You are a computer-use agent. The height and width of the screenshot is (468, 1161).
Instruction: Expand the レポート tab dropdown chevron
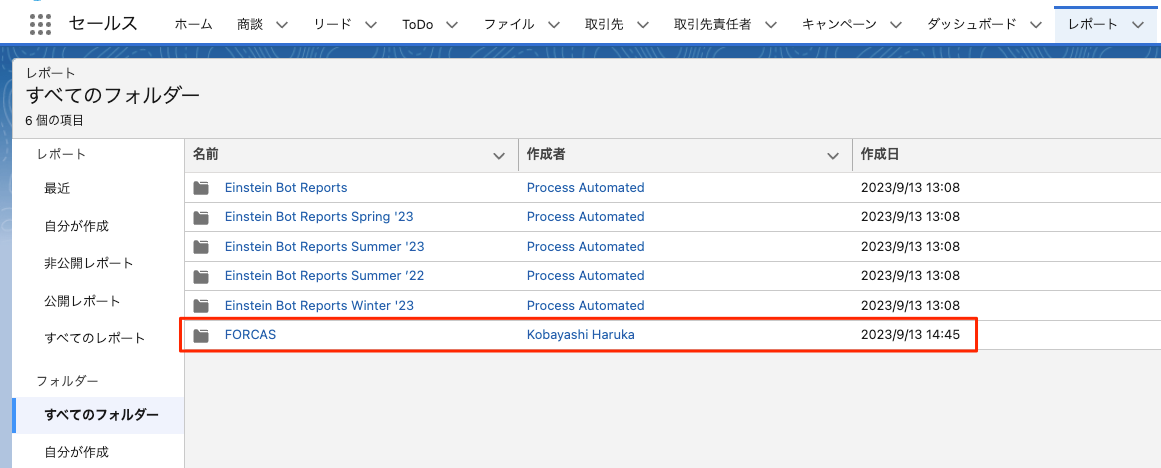point(1137,25)
